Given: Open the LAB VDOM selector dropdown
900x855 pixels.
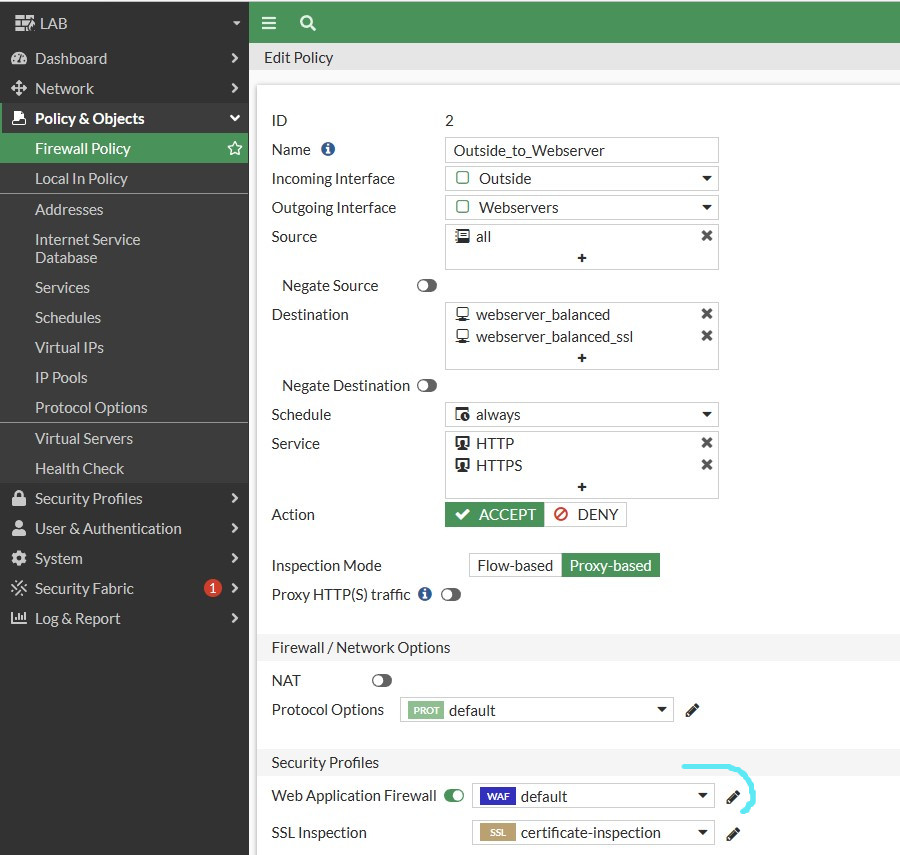Looking at the screenshot, I should pos(236,24).
